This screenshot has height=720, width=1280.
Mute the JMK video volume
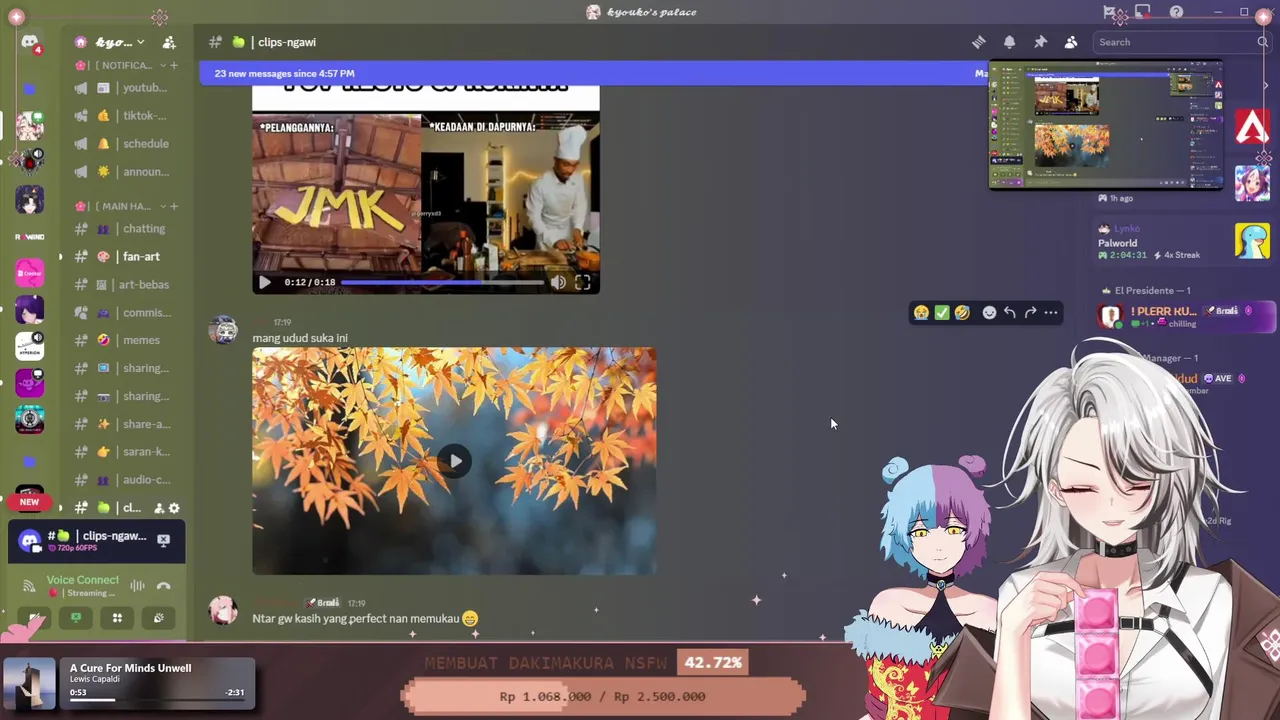click(558, 282)
